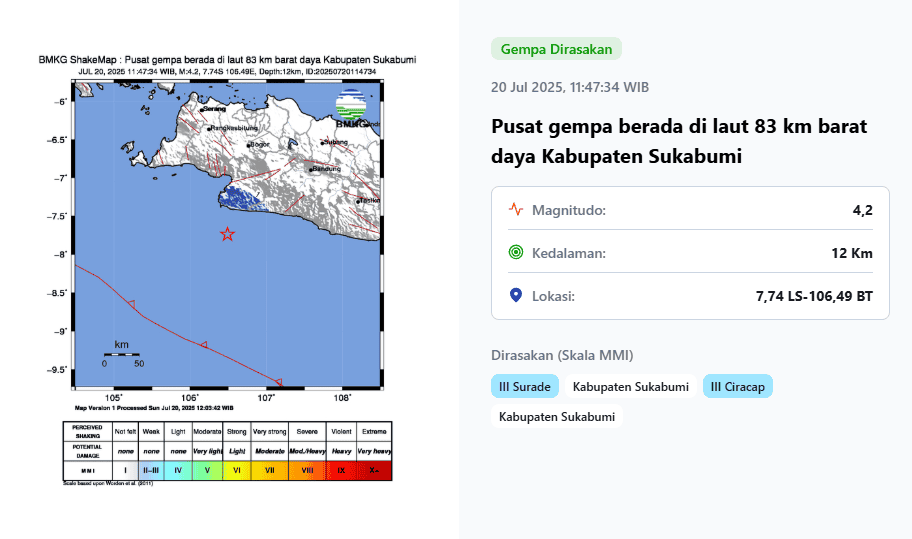Image resolution: width=912 pixels, height=539 pixels.
Task: Click the Bogor city label on map
Action: pos(259,144)
